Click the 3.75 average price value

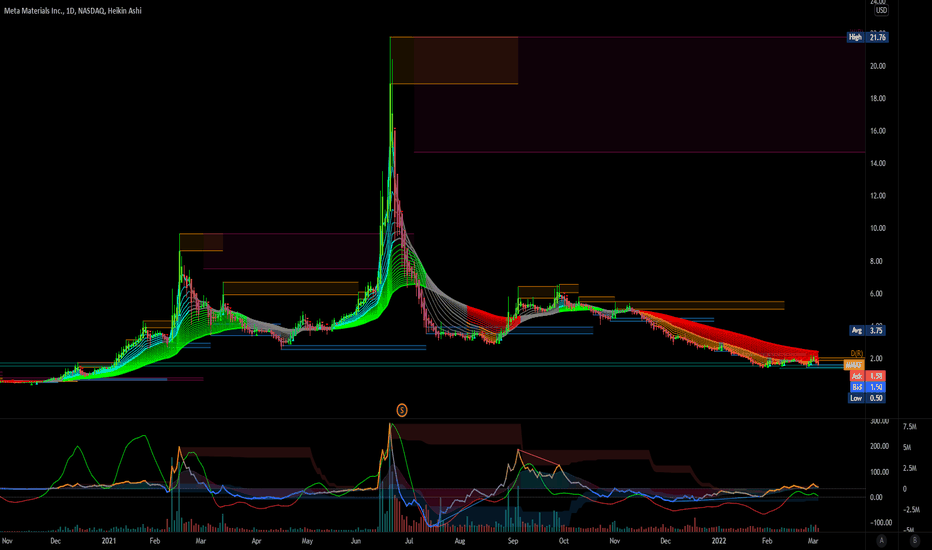(876, 330)
